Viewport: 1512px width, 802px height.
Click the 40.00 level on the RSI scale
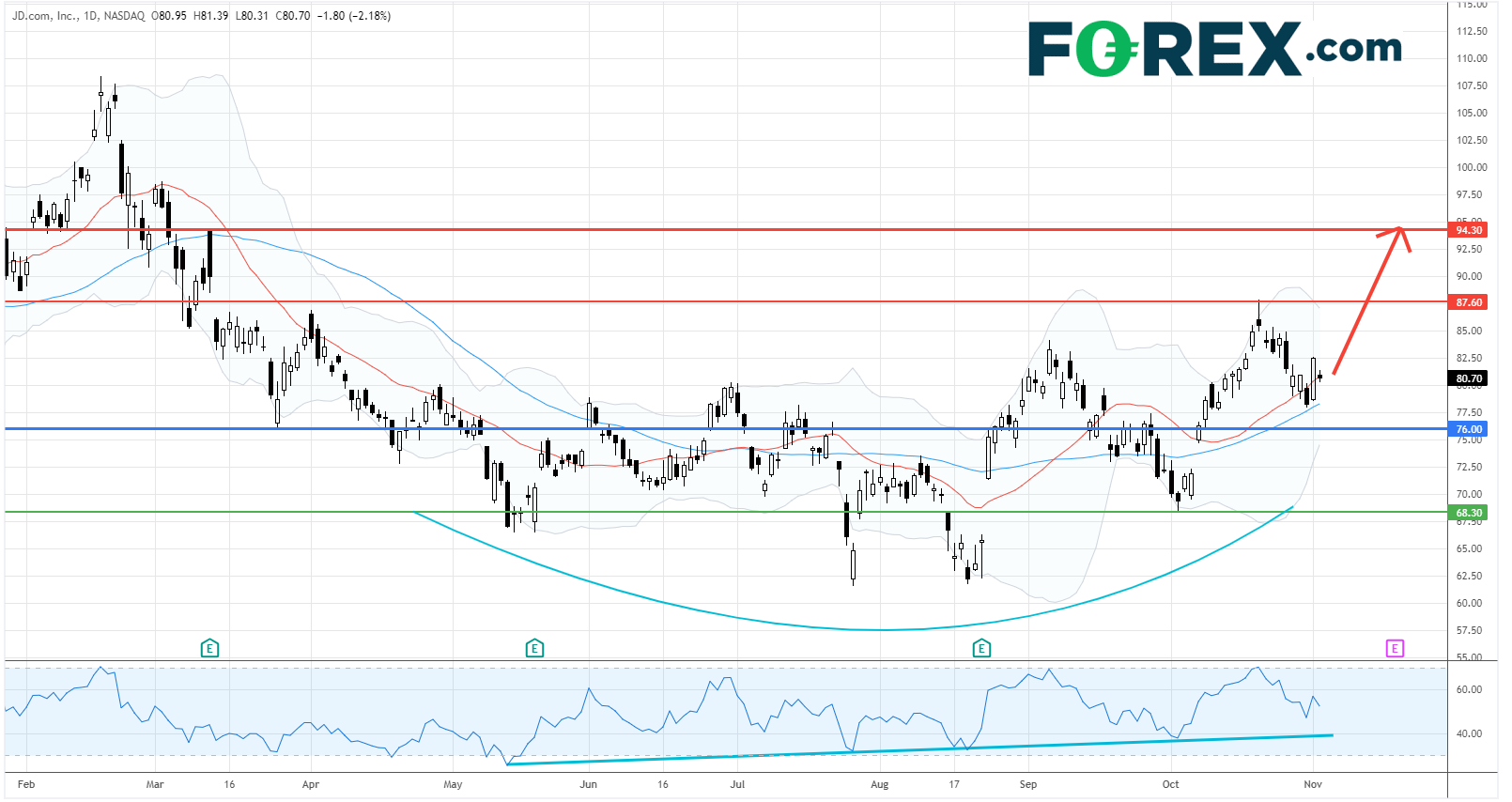tap(1469, 733)
